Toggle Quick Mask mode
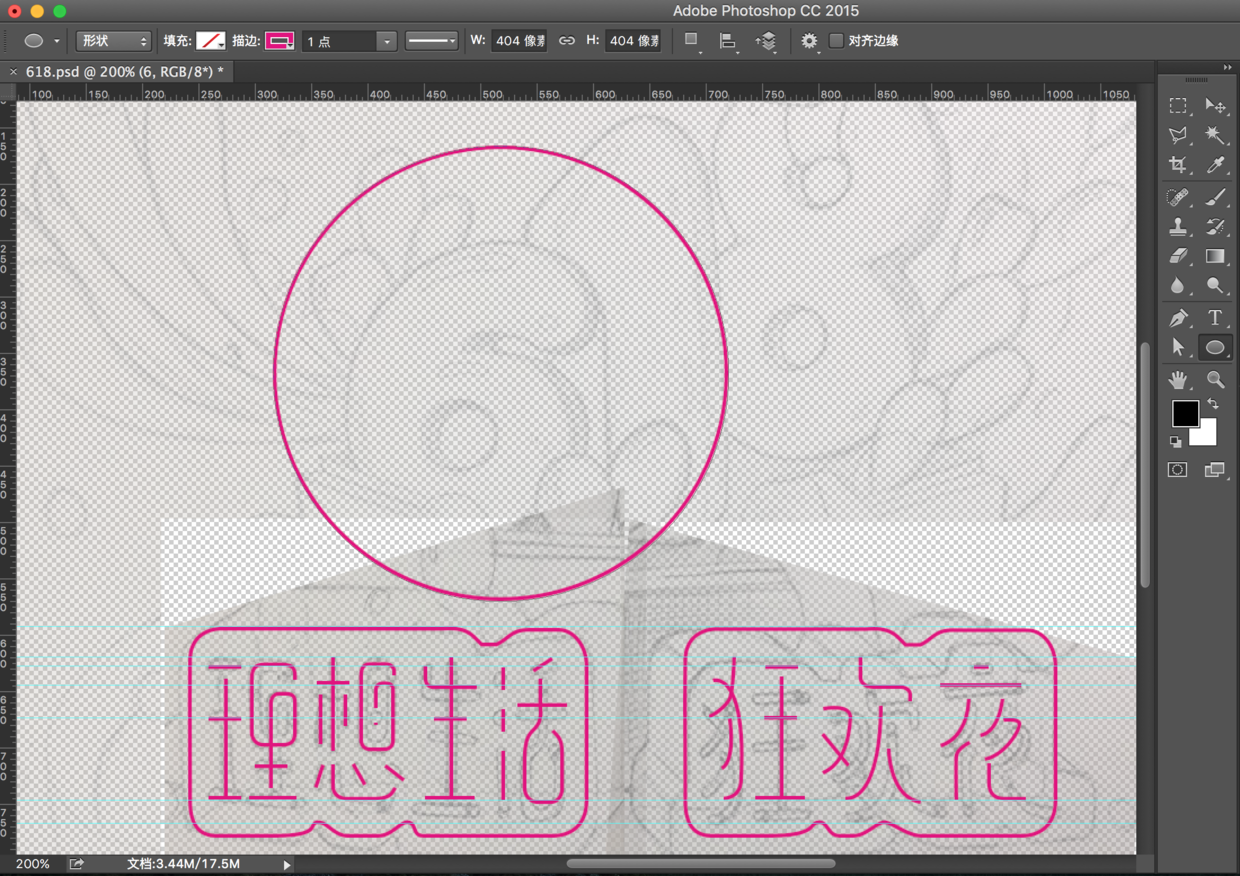 1178,470
